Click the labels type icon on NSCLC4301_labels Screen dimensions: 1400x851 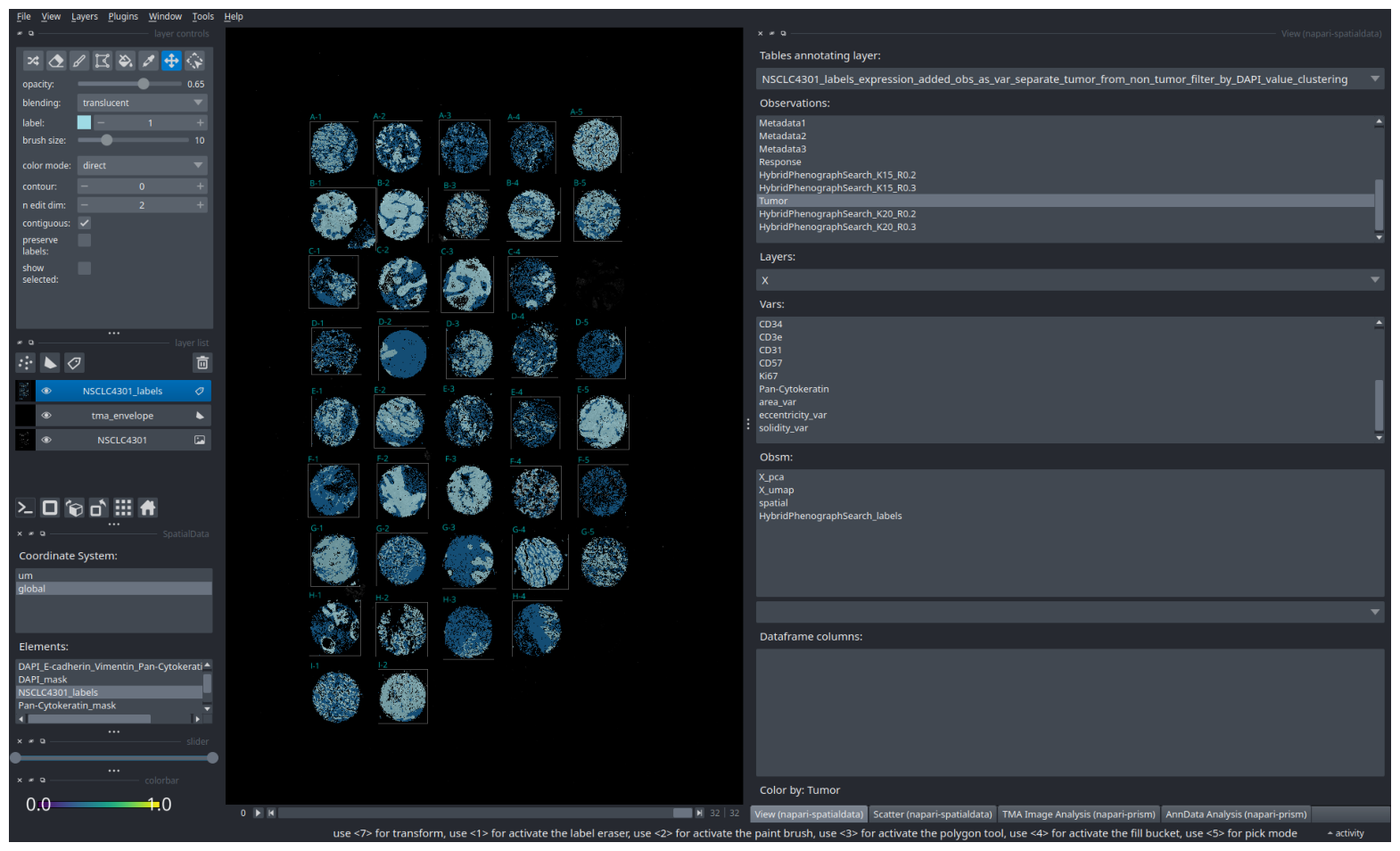[x=200, y=391]
